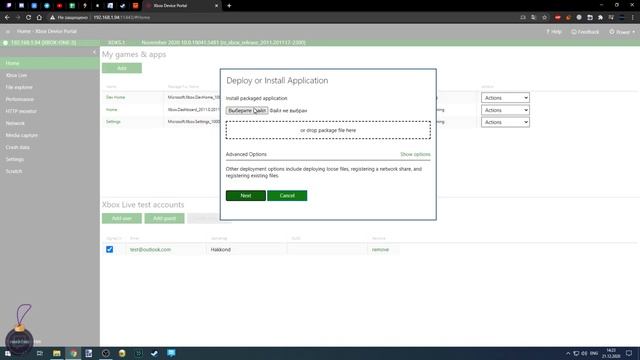Click the Add user button

[x=122, y=218]
